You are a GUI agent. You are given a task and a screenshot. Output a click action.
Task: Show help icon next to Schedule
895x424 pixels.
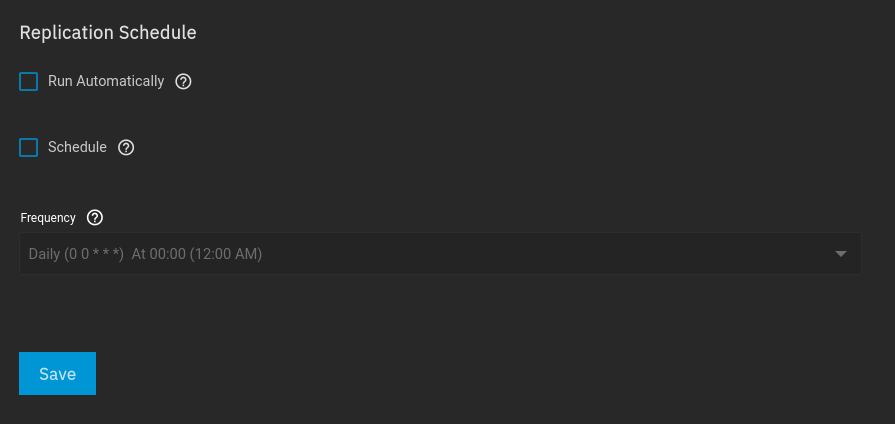126,148
